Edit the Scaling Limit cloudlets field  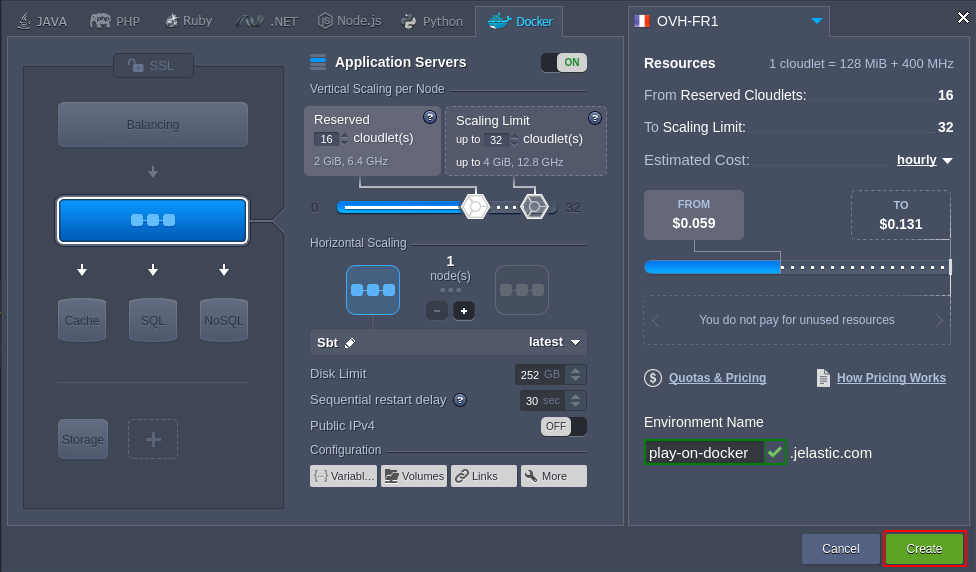(x=495, y=140)
